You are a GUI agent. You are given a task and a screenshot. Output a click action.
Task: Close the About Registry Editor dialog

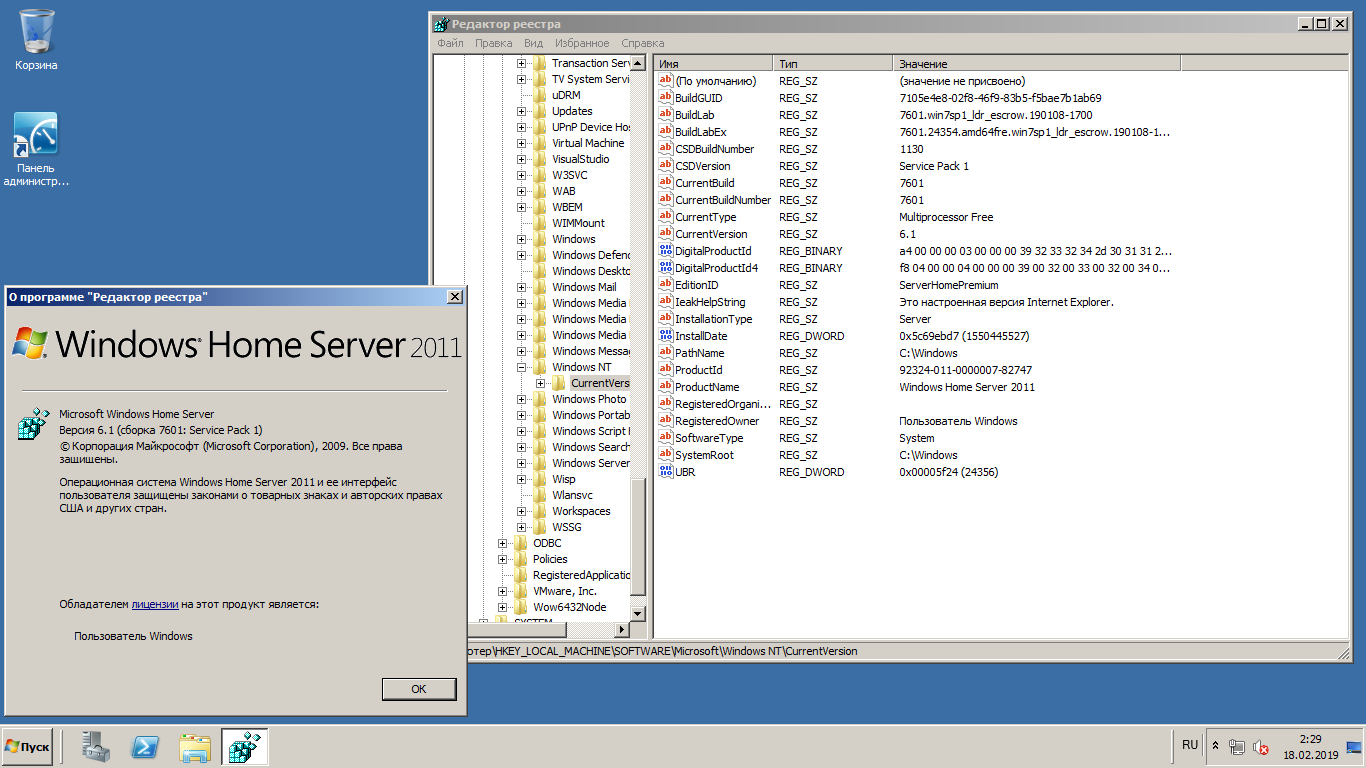click(x=455, y=297)
